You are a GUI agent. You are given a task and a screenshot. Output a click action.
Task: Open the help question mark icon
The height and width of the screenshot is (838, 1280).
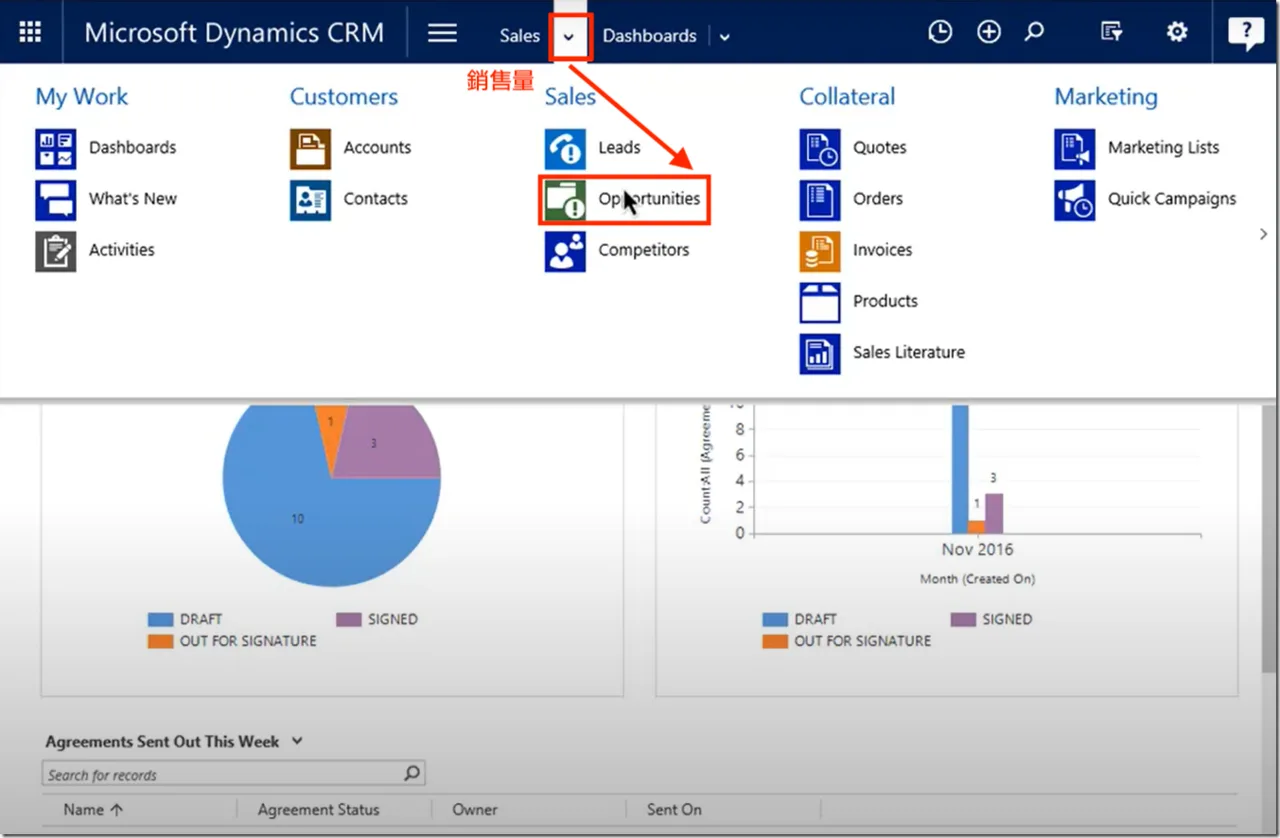pyautogui.click(x=1246, y=34)
